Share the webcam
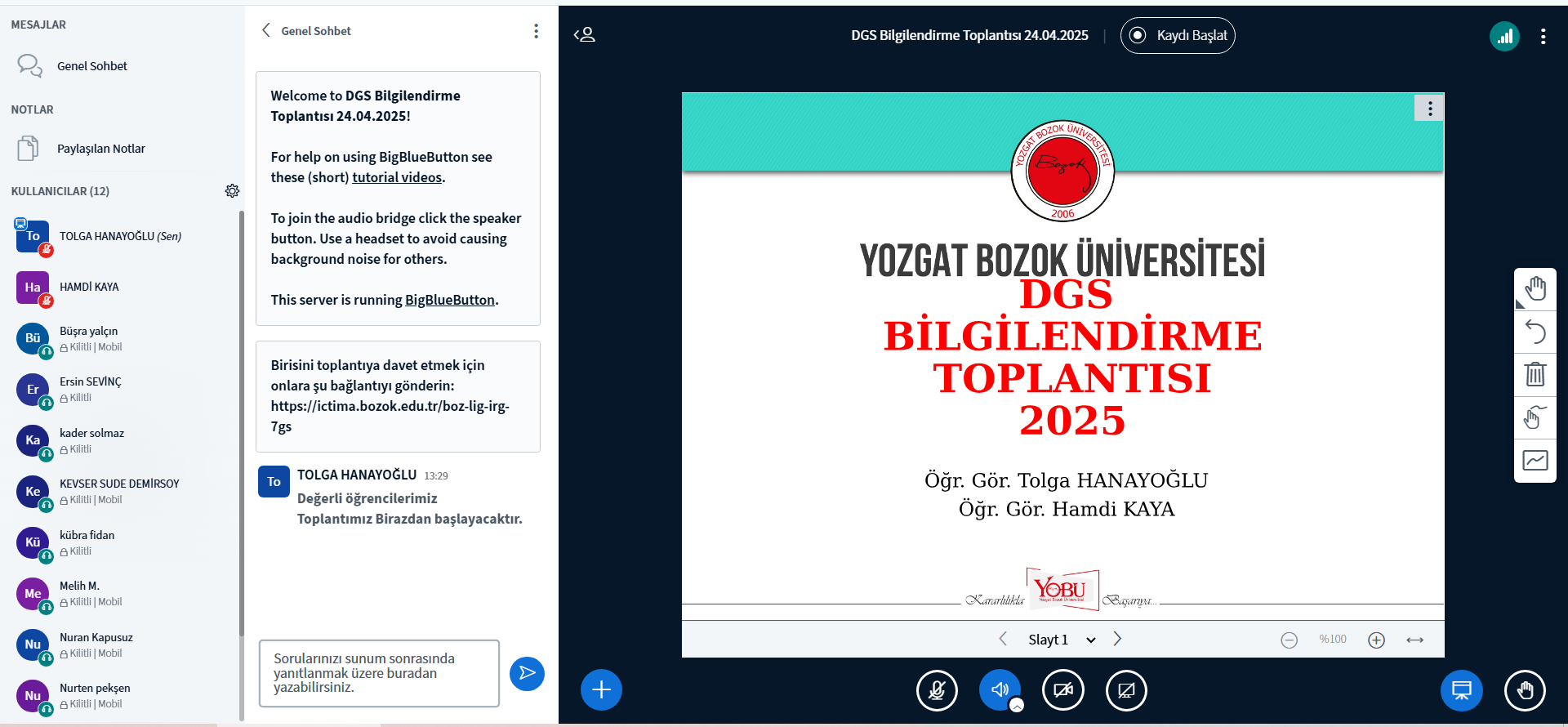The width and height of the screenshot is (1568, 727). point(1063,690)
